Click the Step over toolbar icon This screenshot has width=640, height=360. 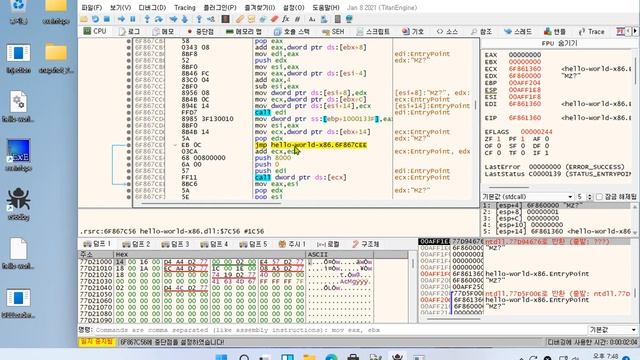coord(158,19)
